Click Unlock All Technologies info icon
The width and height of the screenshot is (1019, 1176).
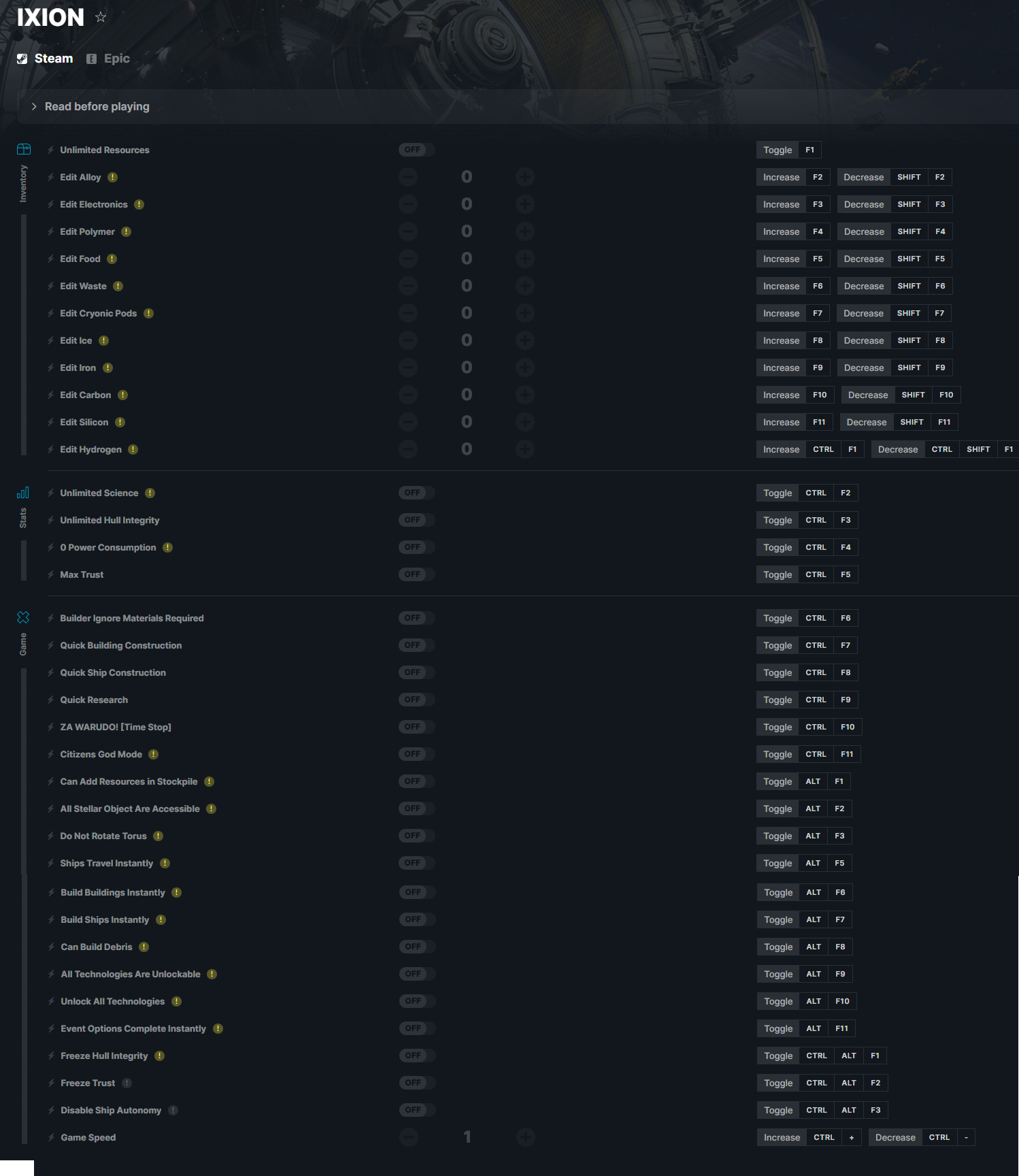tap(177, 1001)
